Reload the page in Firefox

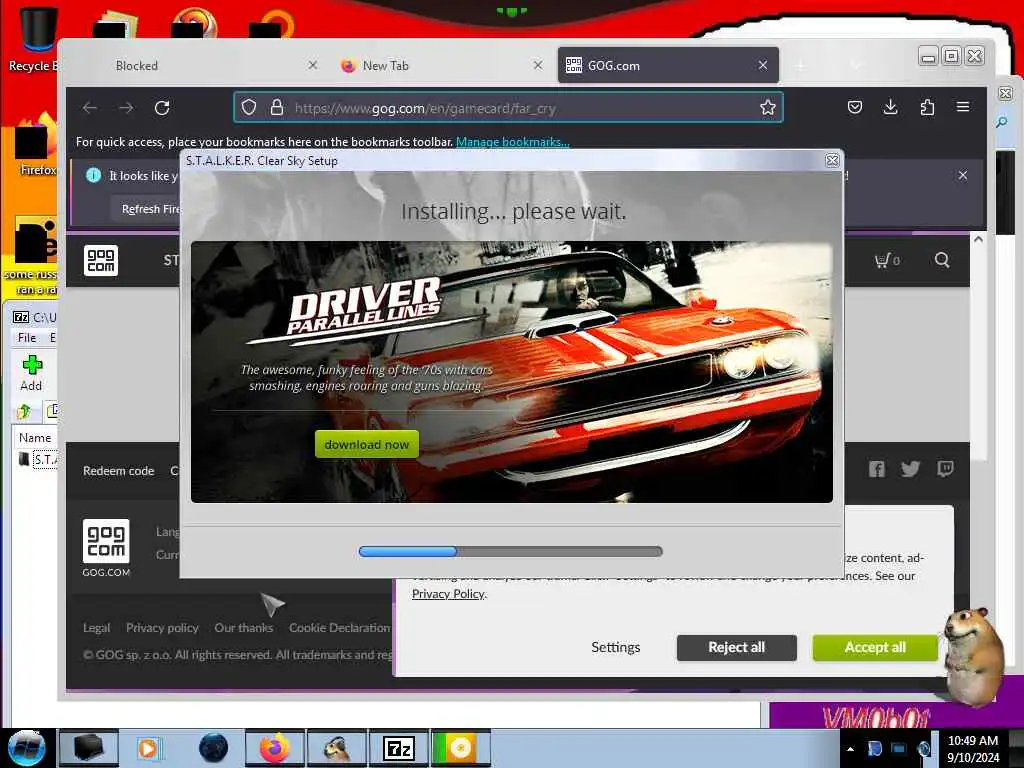[x=162, y=108]
